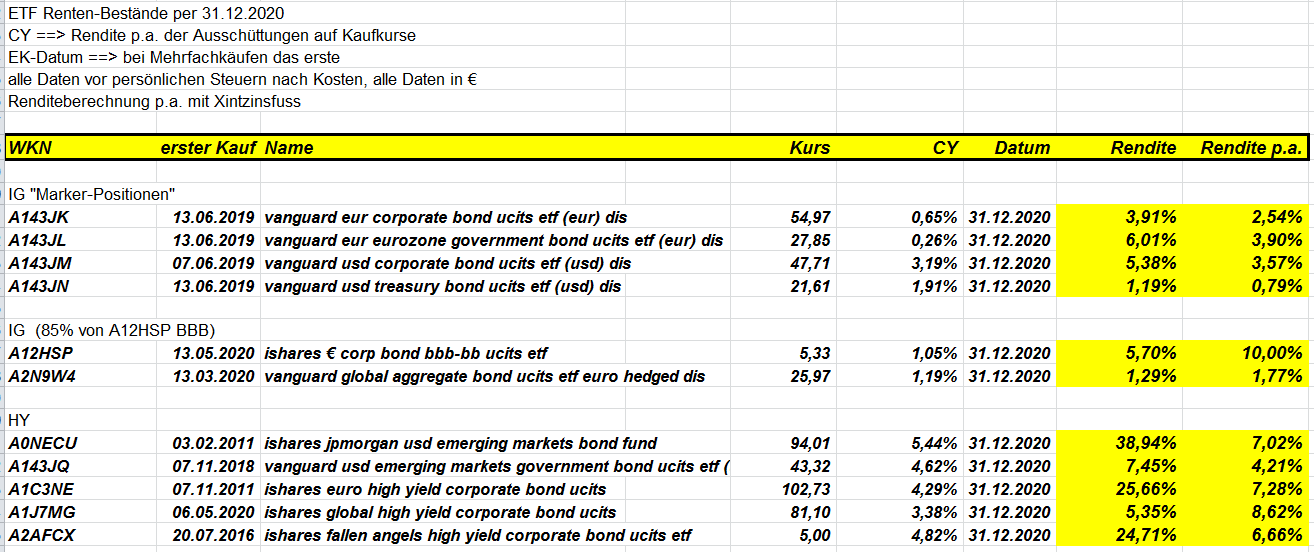The height and width of the screenshot is (552, 1314).
Task: Click the 'Rendite p.a.' column header
Action: [x=1252, y=148]
